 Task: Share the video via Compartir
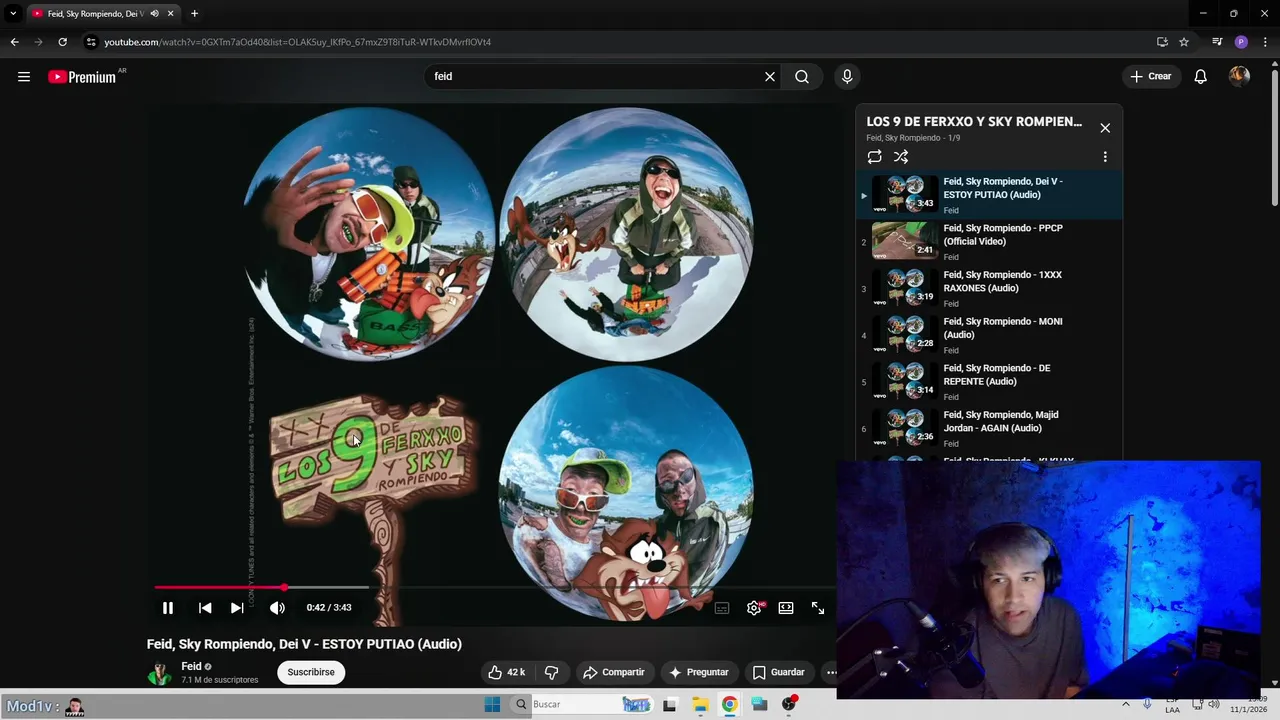[614, 672]
